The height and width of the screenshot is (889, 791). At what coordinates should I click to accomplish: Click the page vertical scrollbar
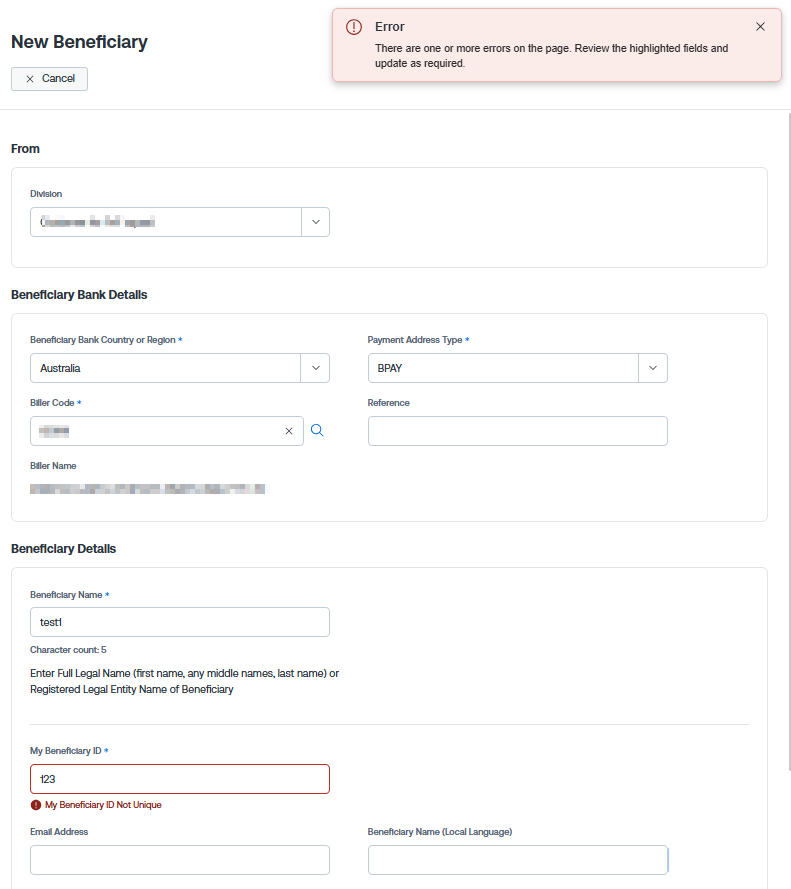789,442
